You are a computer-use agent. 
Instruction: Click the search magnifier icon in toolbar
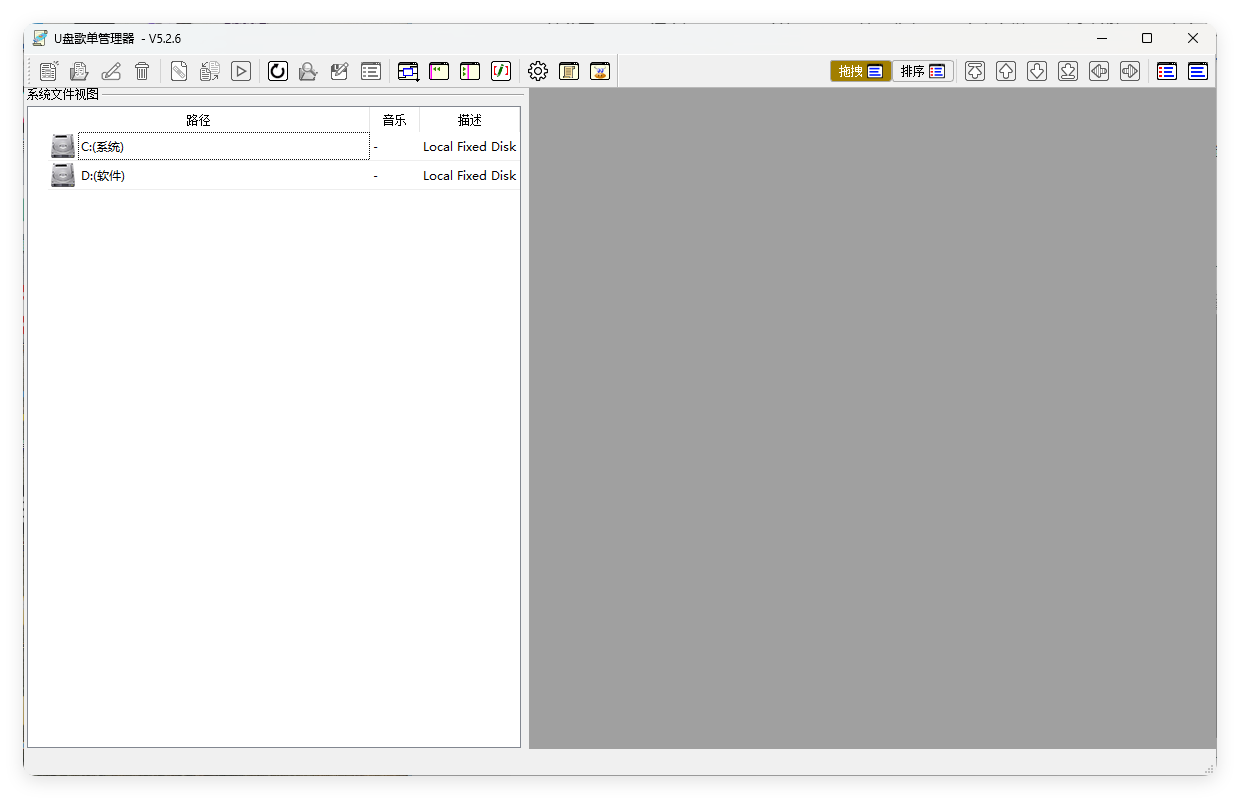pyautogui.click(x=309, y=71)
